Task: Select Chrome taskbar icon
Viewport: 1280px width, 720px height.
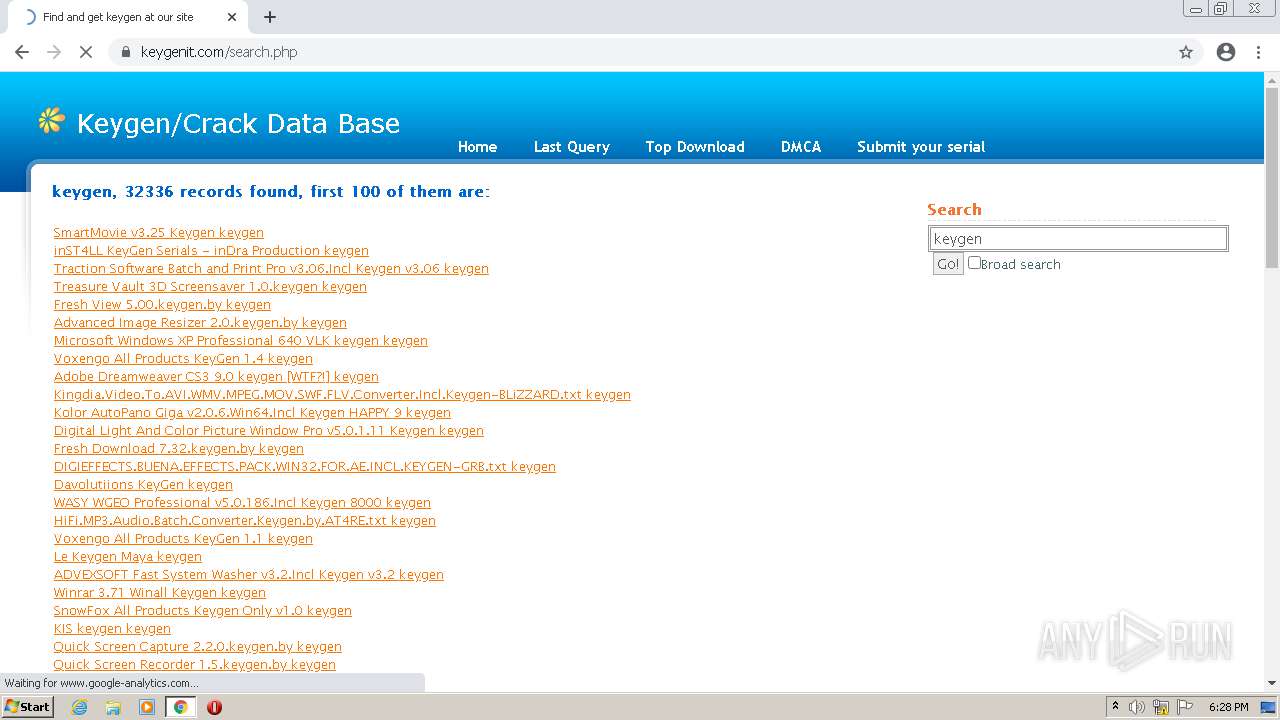Action: click(x=180, y=707)
